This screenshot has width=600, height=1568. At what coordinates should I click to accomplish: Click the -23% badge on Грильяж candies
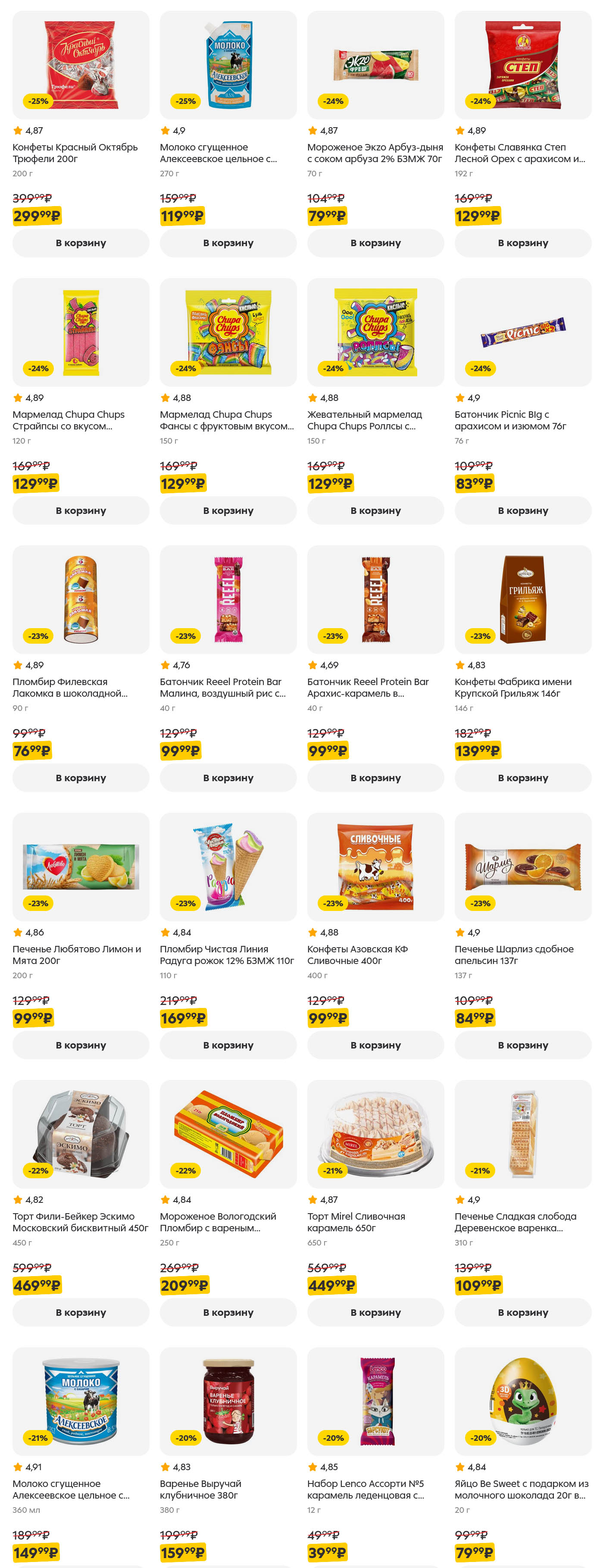480,636
